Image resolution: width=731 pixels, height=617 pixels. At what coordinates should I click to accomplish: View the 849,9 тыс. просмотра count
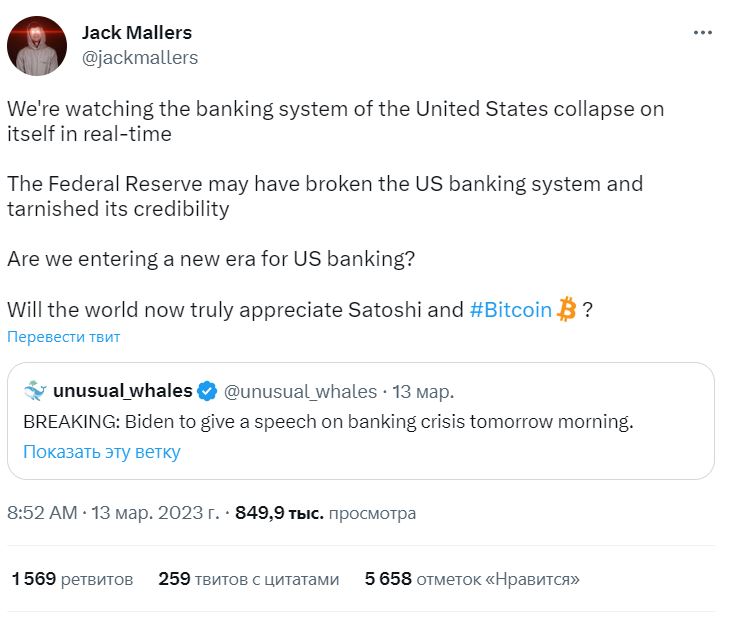point(325,513)
